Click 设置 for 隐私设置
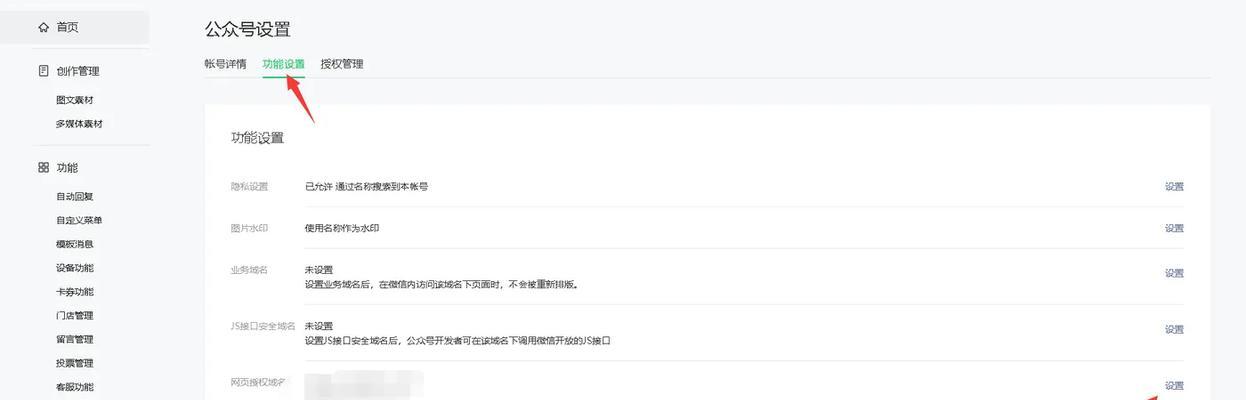Screen dimensions: 1246x400 point(1174,187)
